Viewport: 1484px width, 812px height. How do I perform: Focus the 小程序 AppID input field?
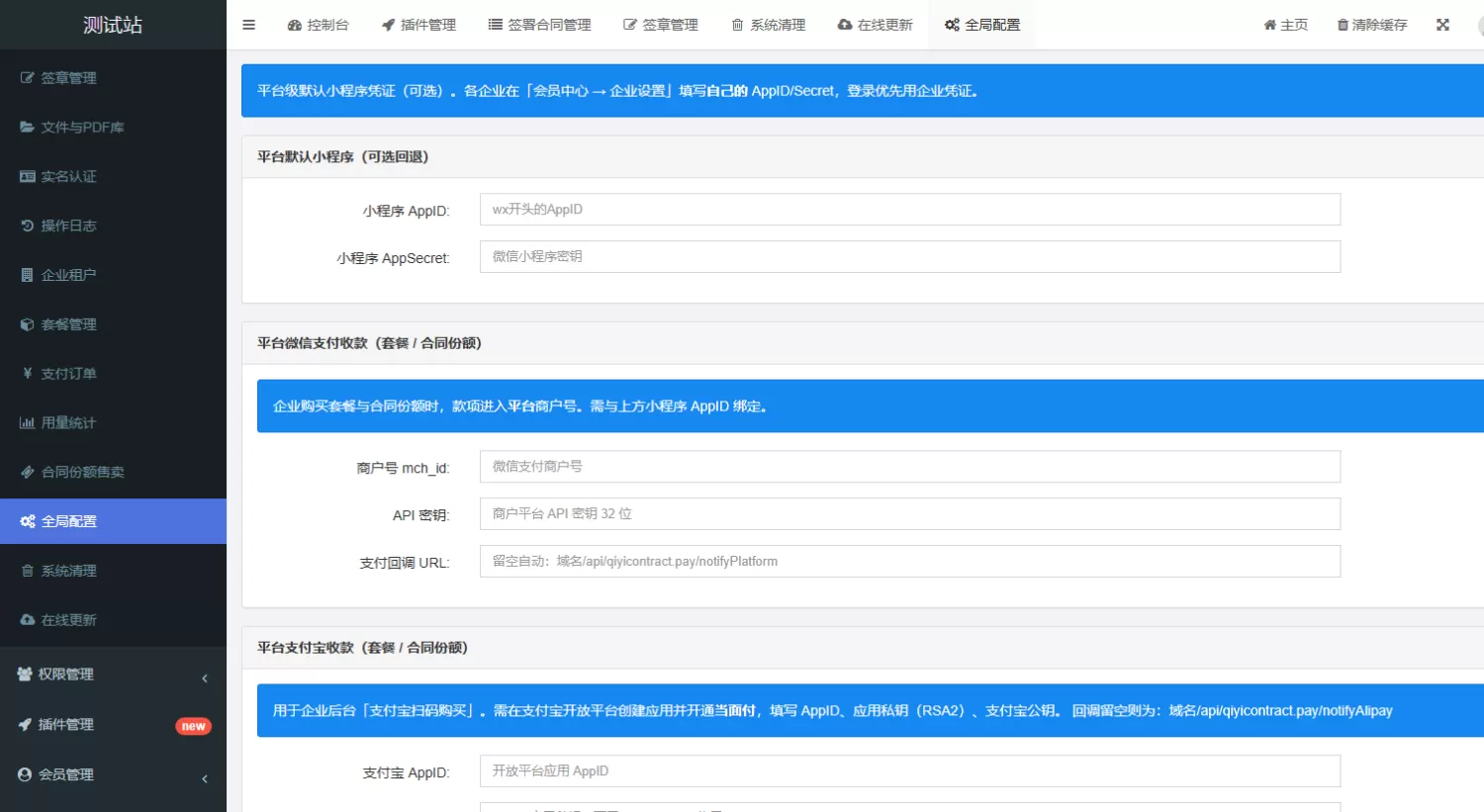click(x=910, y=210)
